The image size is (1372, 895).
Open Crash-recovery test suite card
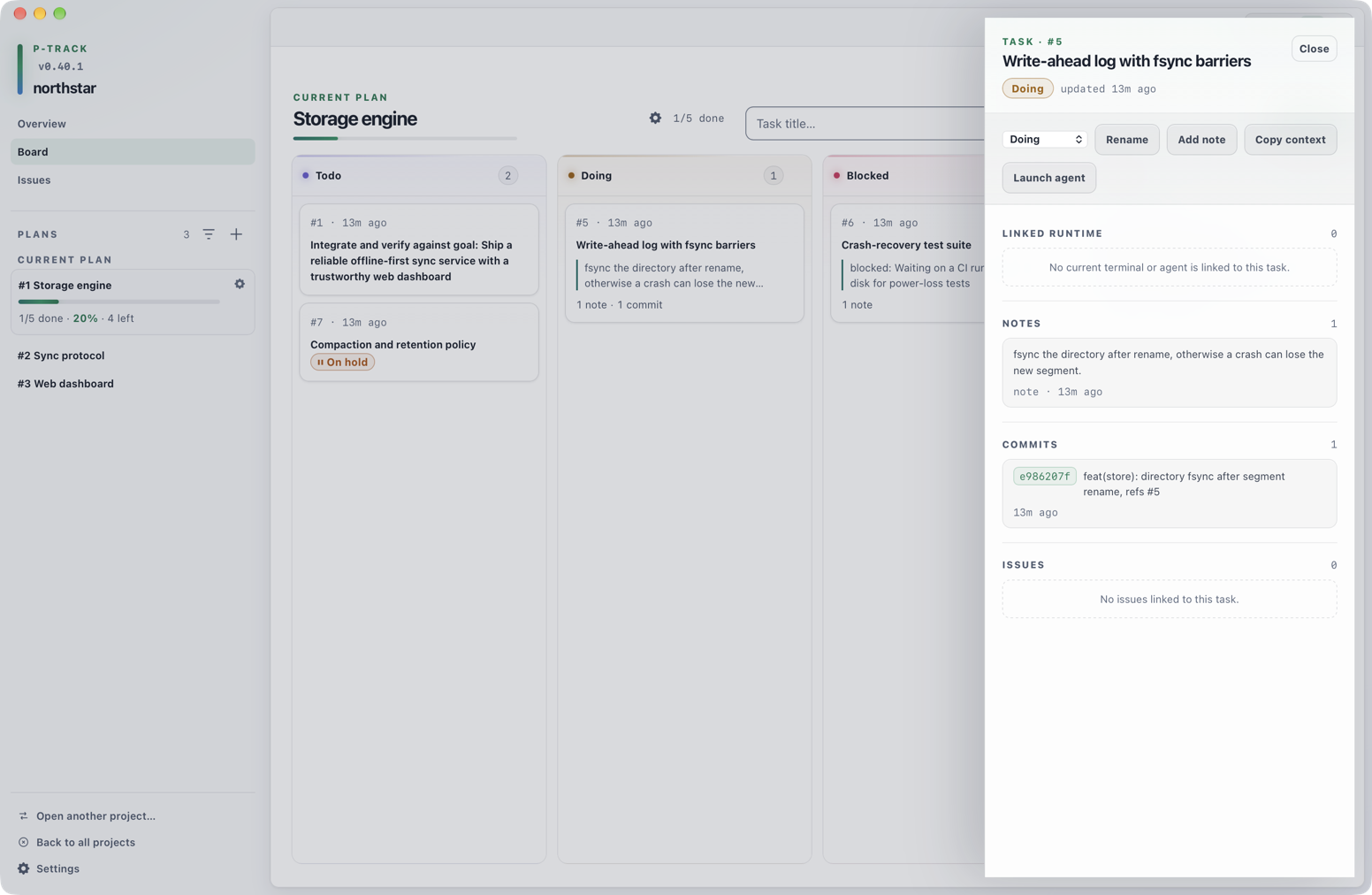tap(908, 264)
